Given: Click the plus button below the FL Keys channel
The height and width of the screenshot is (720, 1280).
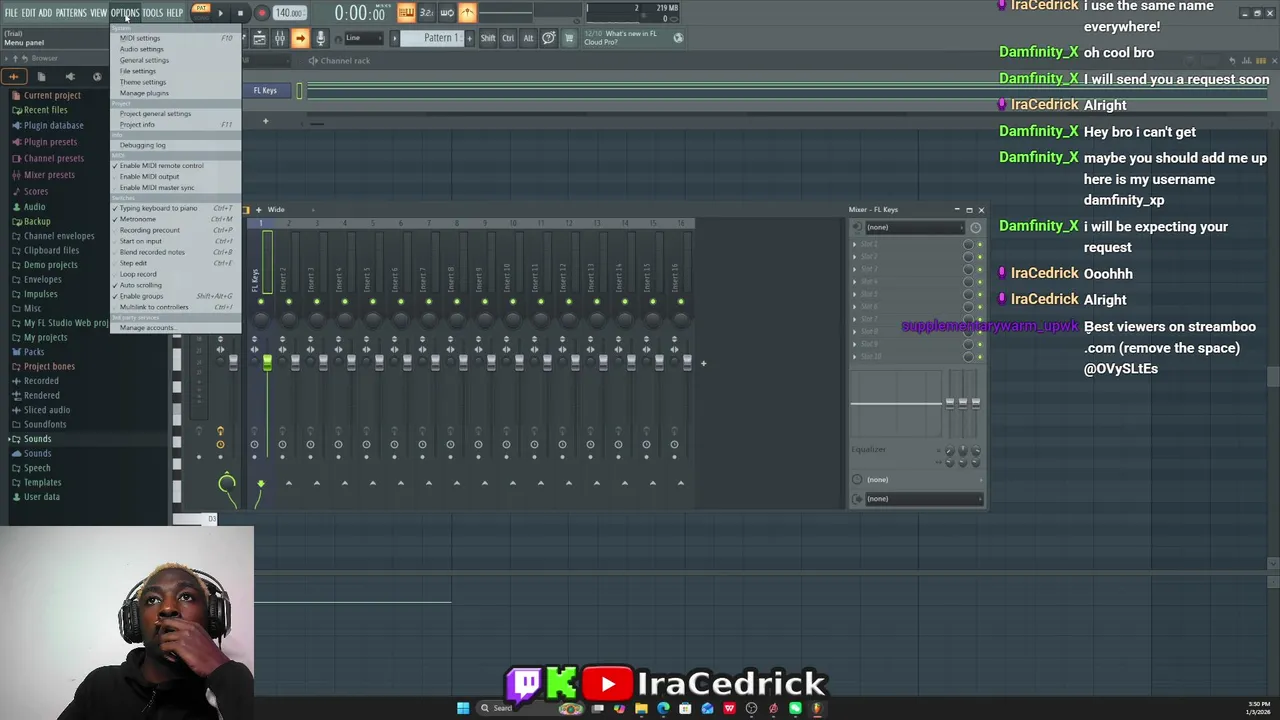Looking at the screenshot, I should point(265,121).
